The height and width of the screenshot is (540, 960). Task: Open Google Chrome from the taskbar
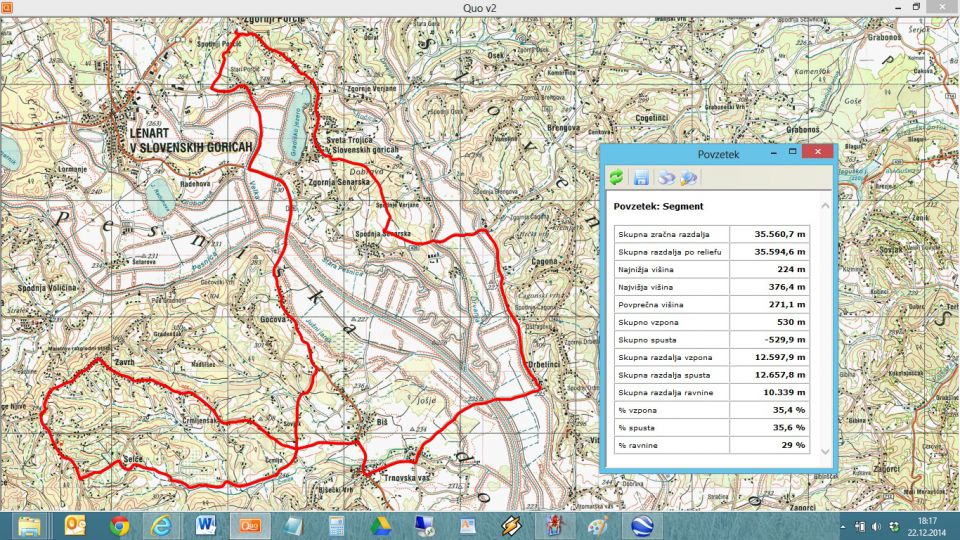119,526
